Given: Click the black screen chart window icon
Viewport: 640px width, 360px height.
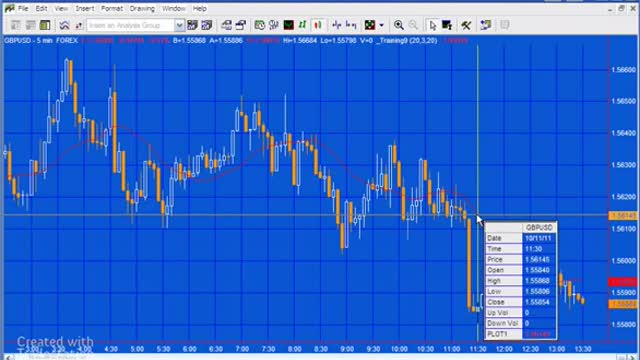Looking at the screenshot, I should pos(289,25).
